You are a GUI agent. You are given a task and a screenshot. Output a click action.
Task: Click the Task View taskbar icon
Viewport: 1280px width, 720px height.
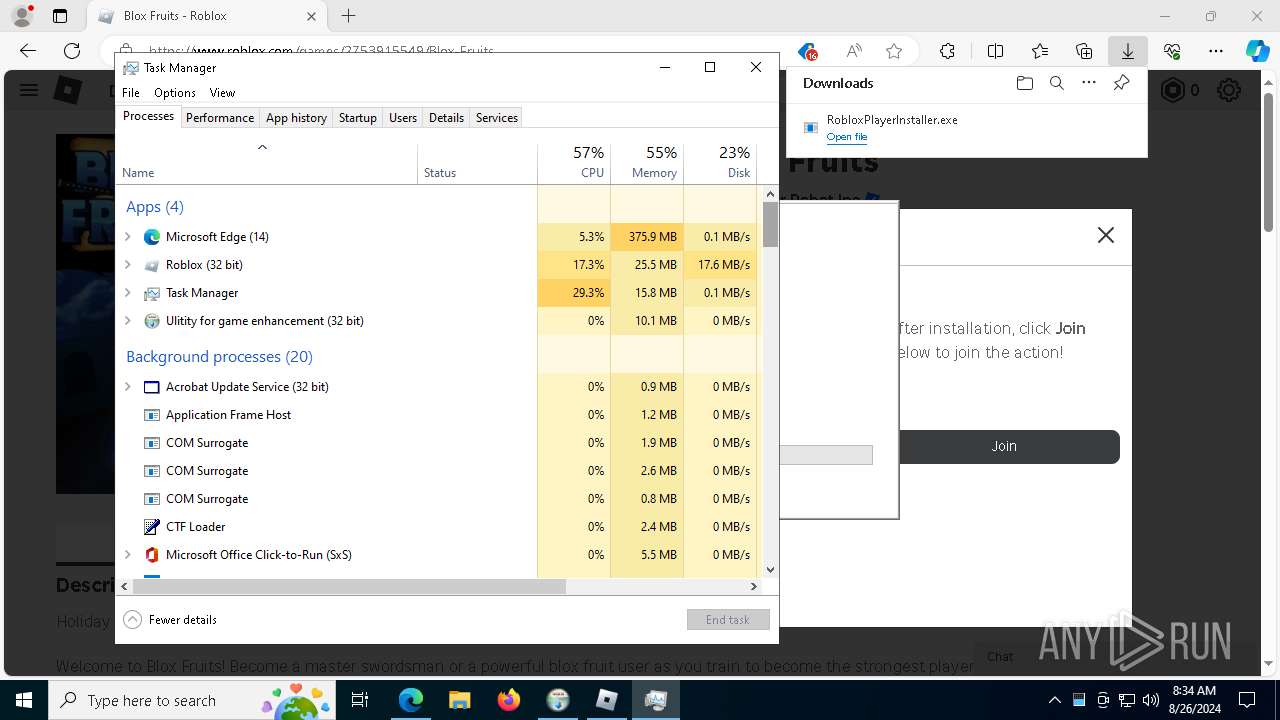(x=360, y=700)
